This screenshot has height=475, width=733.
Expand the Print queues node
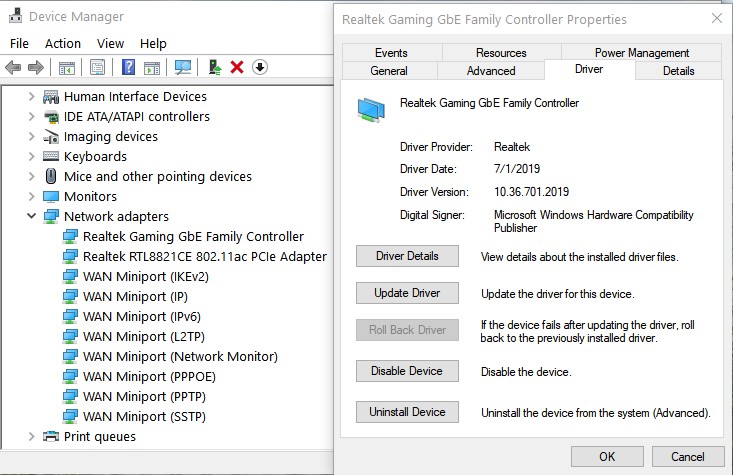pyautogui.click(x=31, y=437)
